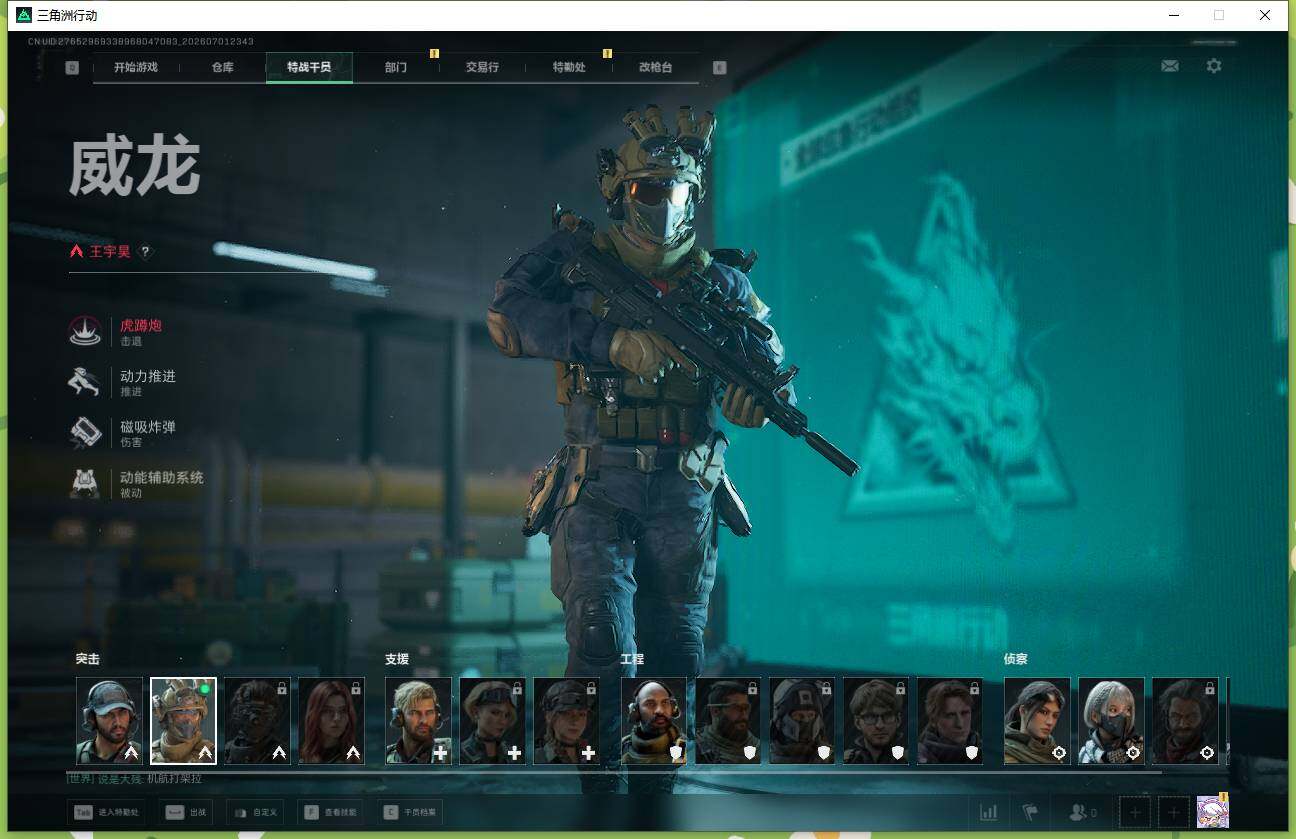Click the second empty squad slot plus

1173,812
